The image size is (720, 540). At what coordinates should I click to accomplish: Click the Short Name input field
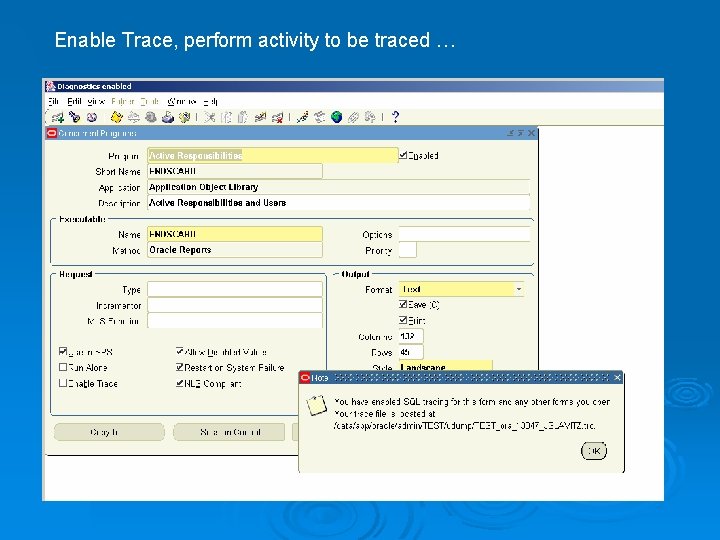(x=235, y=171)
